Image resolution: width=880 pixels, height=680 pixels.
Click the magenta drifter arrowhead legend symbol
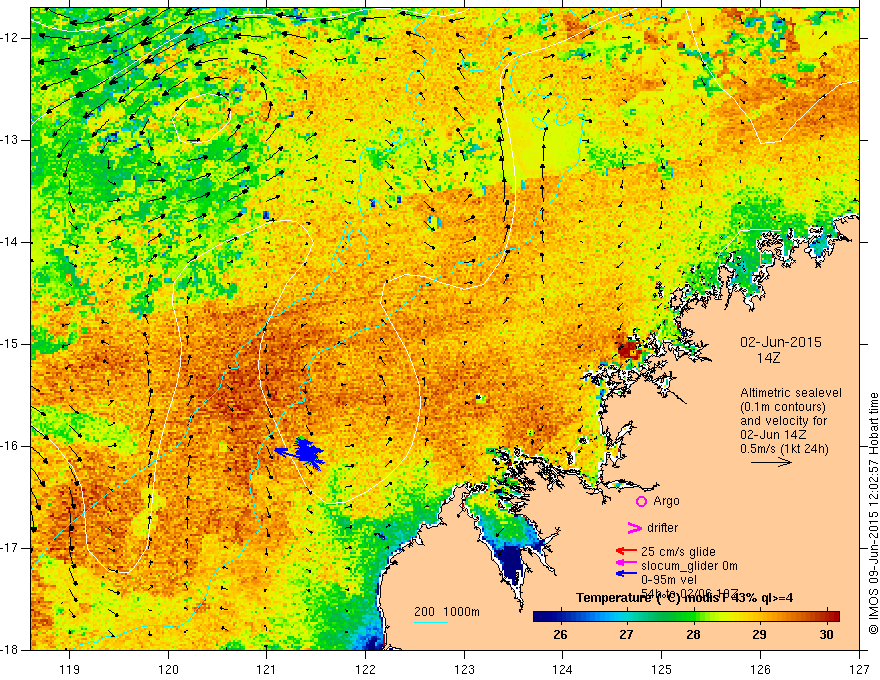634,528
